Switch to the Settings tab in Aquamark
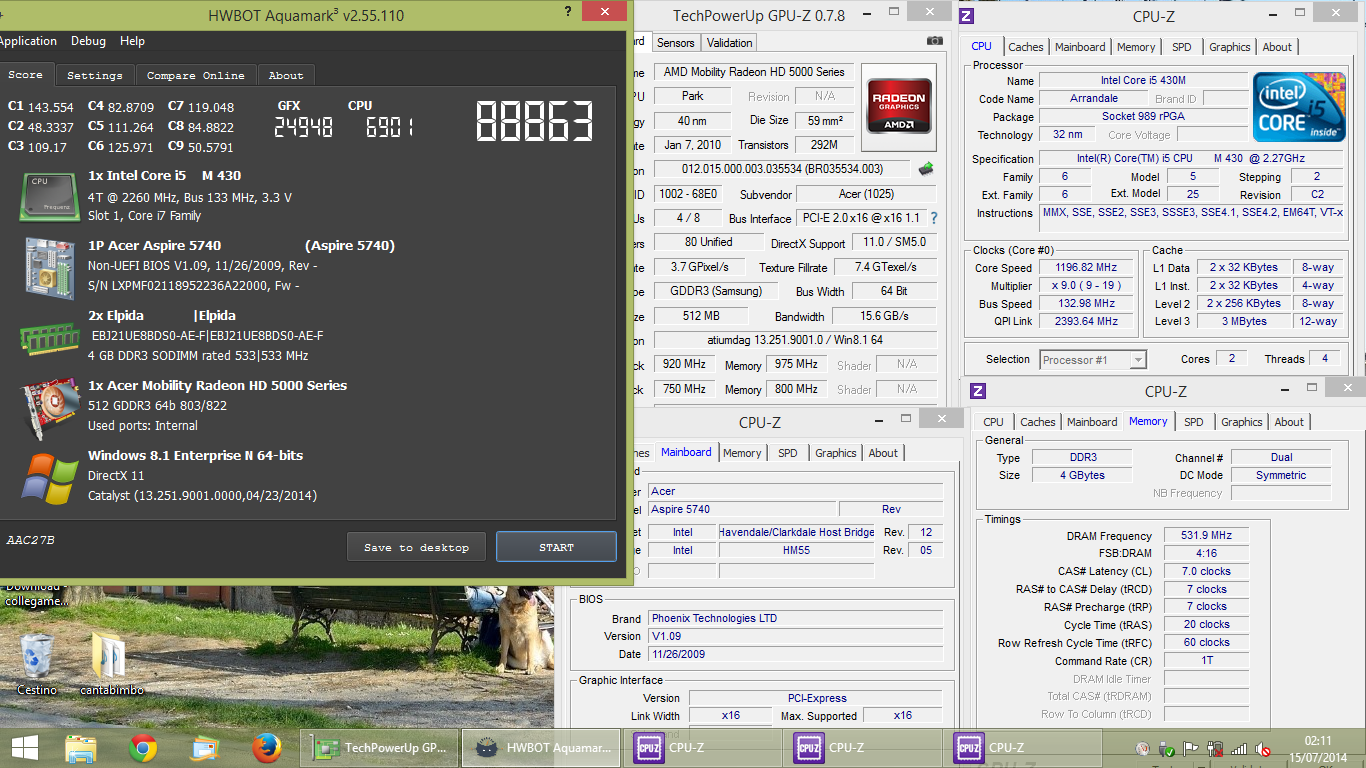 (x=95, y=75)
